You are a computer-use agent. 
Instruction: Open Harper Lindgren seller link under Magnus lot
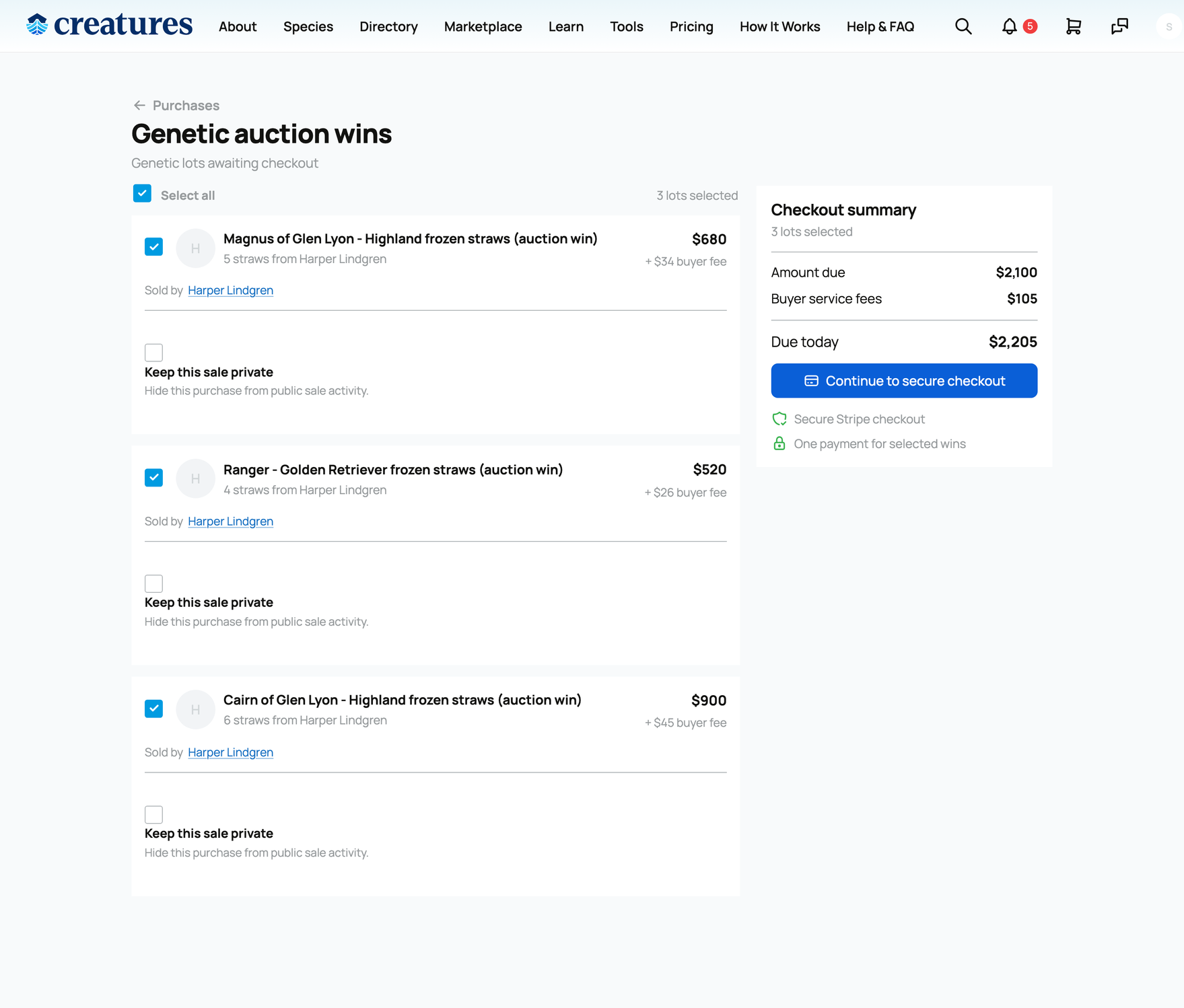230,290
